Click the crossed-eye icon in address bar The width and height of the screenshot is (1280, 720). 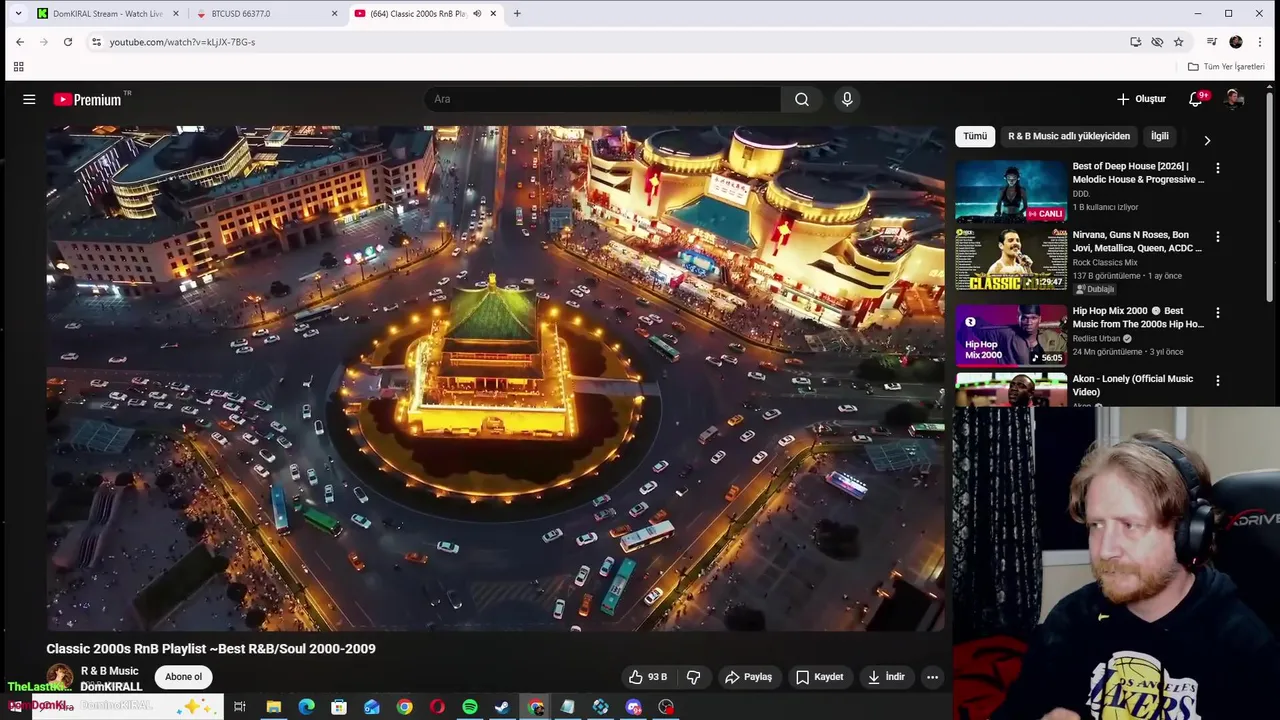pos(1157,42)
